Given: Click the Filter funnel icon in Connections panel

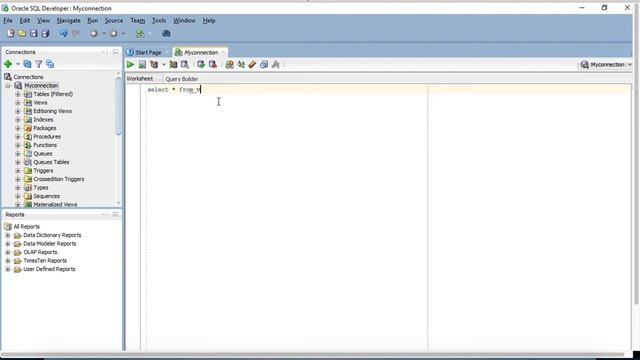Looking at the screenshot, I should click(x=38, y=64).
